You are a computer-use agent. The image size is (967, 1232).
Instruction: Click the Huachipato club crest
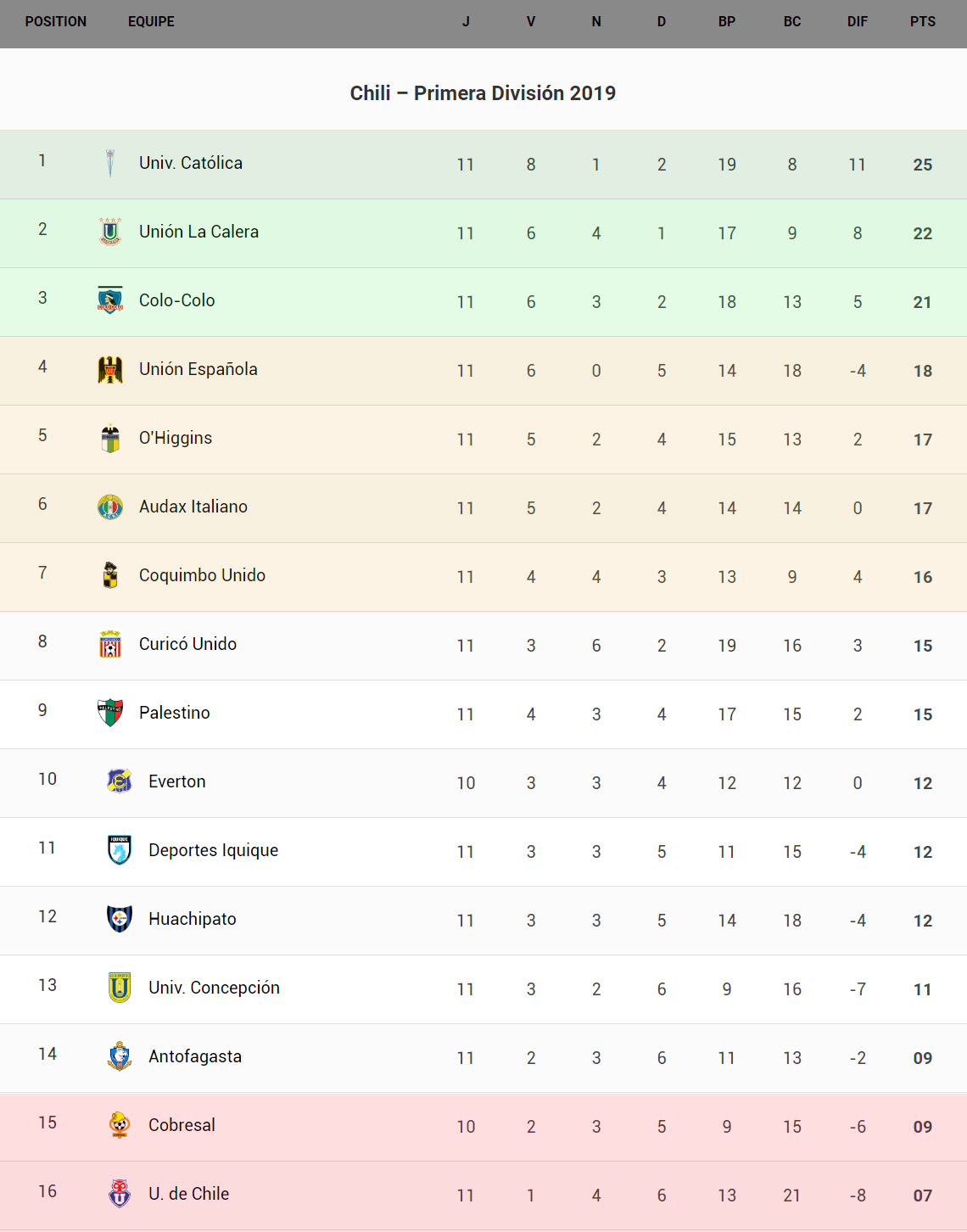pos(120,919)
